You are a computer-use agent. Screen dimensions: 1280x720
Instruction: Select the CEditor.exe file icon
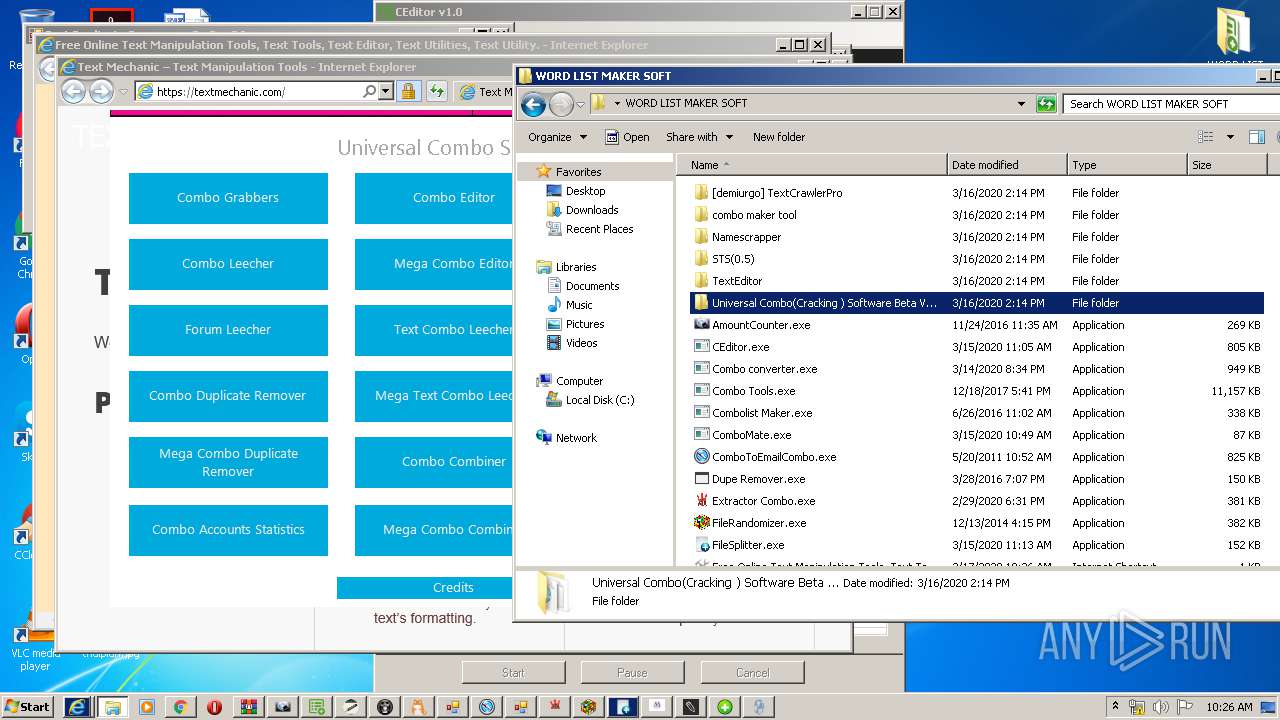[x=701, y=347]
